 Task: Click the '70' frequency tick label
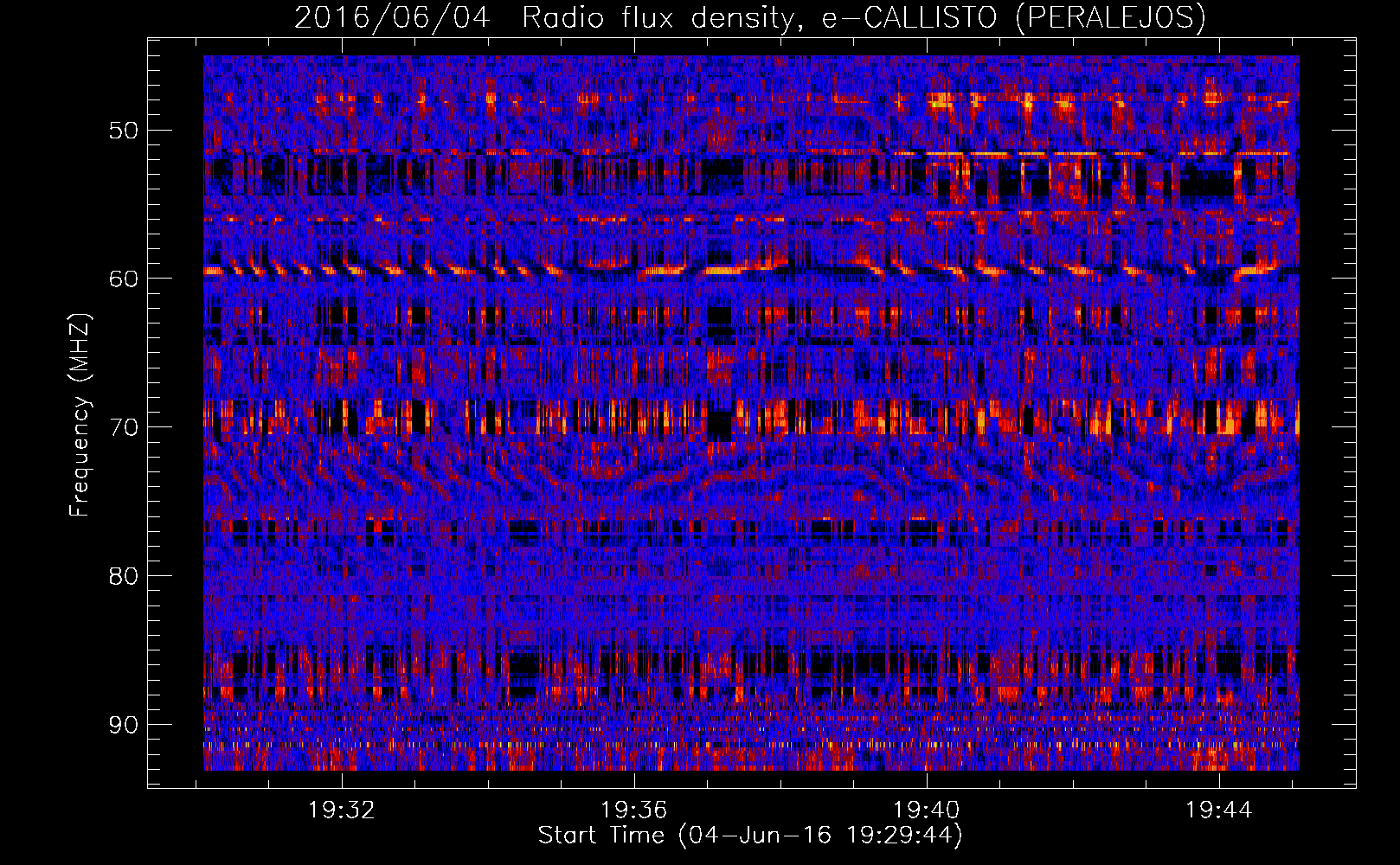point(123,427)
